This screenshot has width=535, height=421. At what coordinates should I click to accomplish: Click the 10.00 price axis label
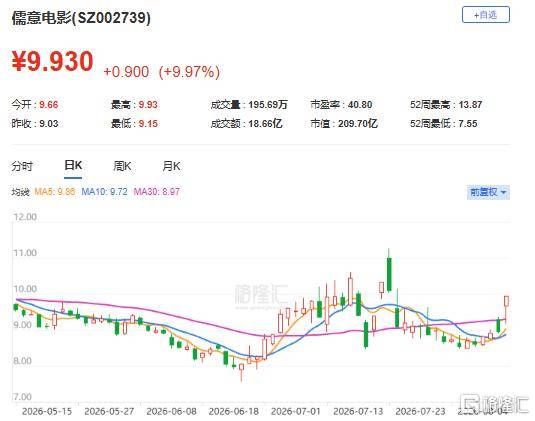[x=25, y=289]
